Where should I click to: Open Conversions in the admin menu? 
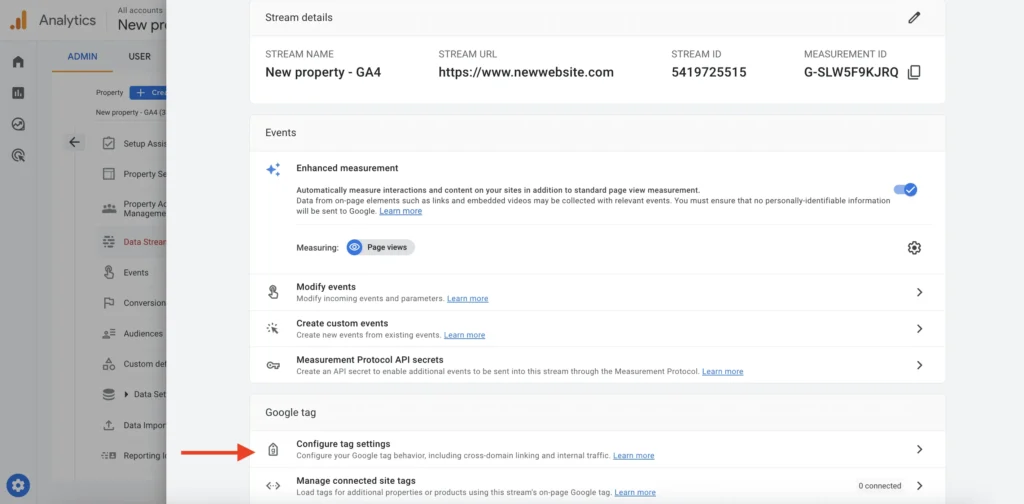click(145, 303)
